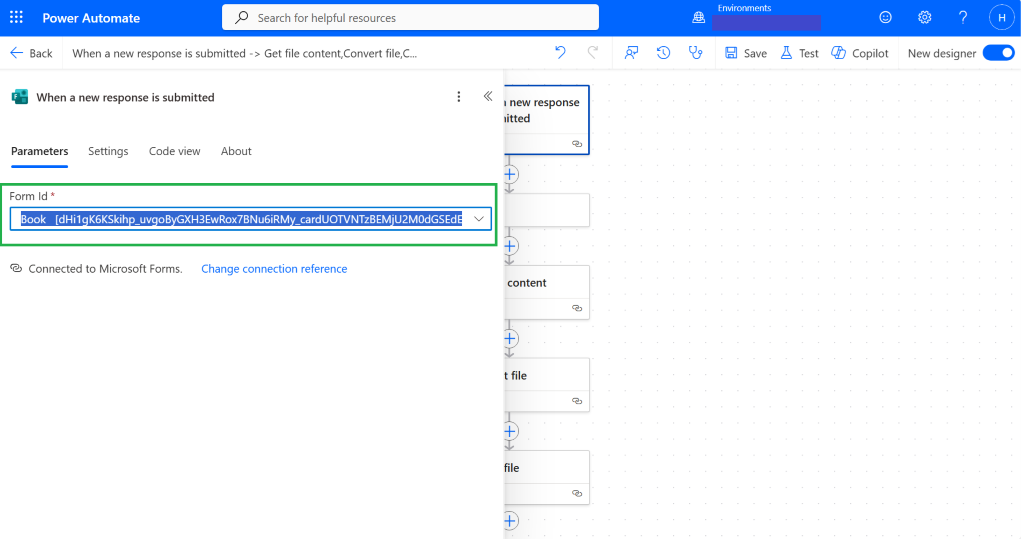Switch to the Settings tab
This screenshot has width=1024, height=539.
[x=108, y=151]
